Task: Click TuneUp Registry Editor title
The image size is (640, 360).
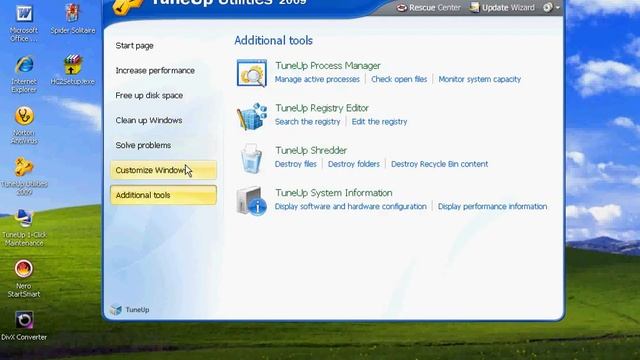Action: coord(322,108)
